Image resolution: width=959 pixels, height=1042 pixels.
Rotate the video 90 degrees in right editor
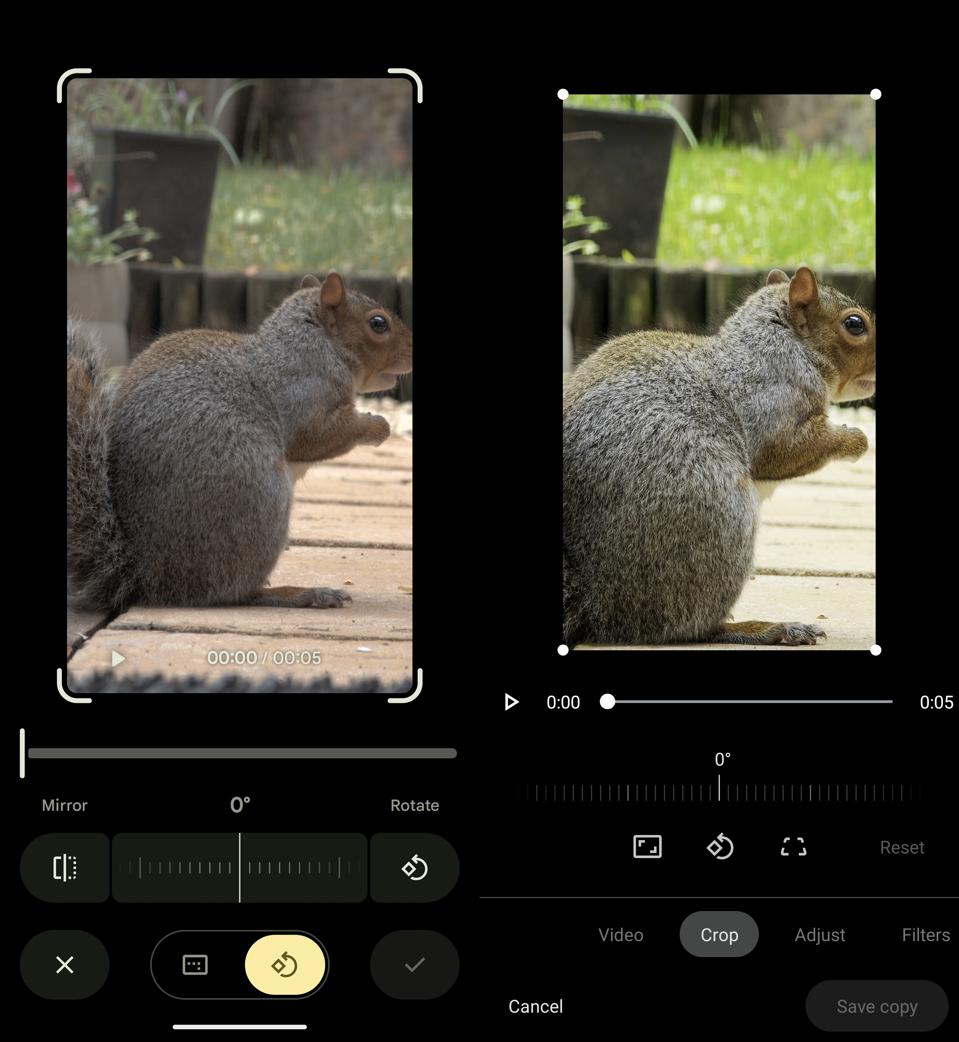coord(720,847)
